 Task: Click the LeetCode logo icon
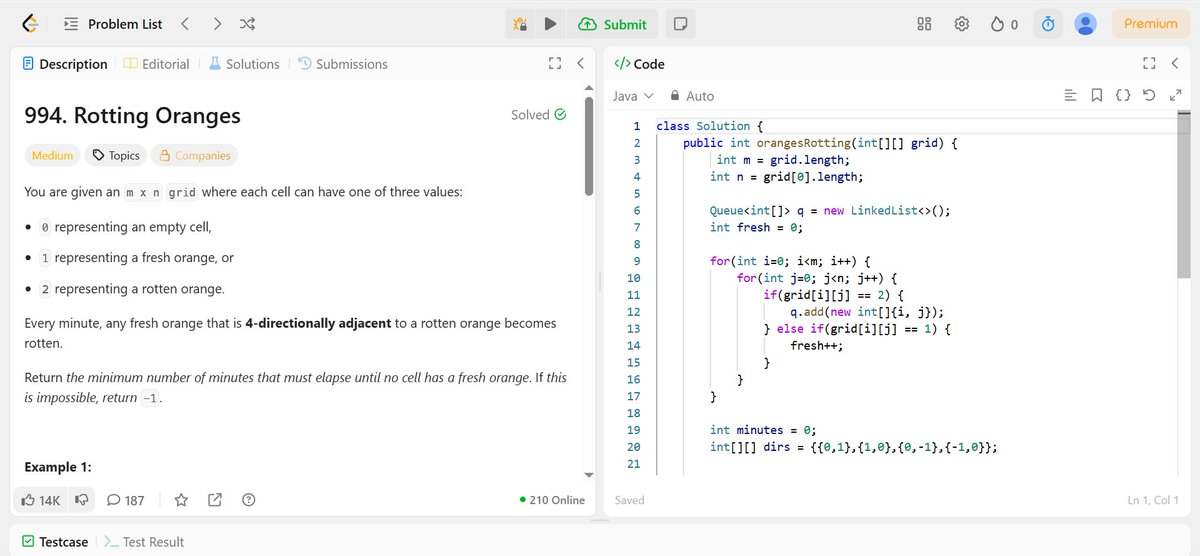point(30,23)
